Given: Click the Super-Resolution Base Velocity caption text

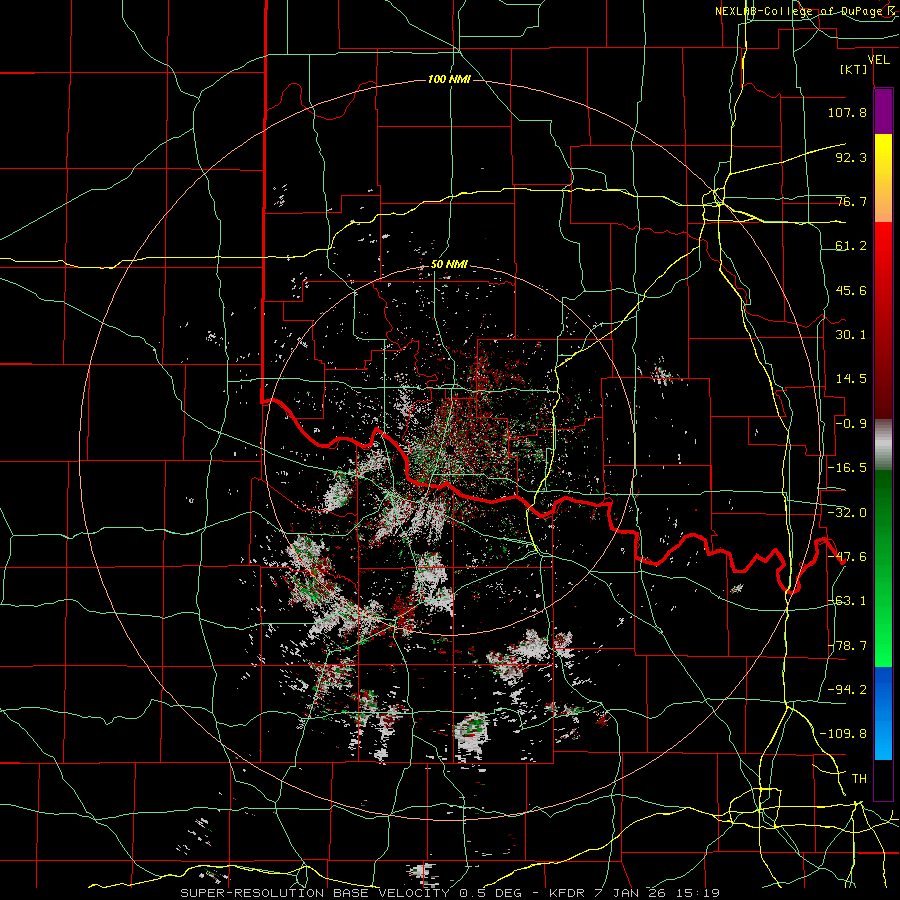Looking at the screenshot, I should point(450,893).
